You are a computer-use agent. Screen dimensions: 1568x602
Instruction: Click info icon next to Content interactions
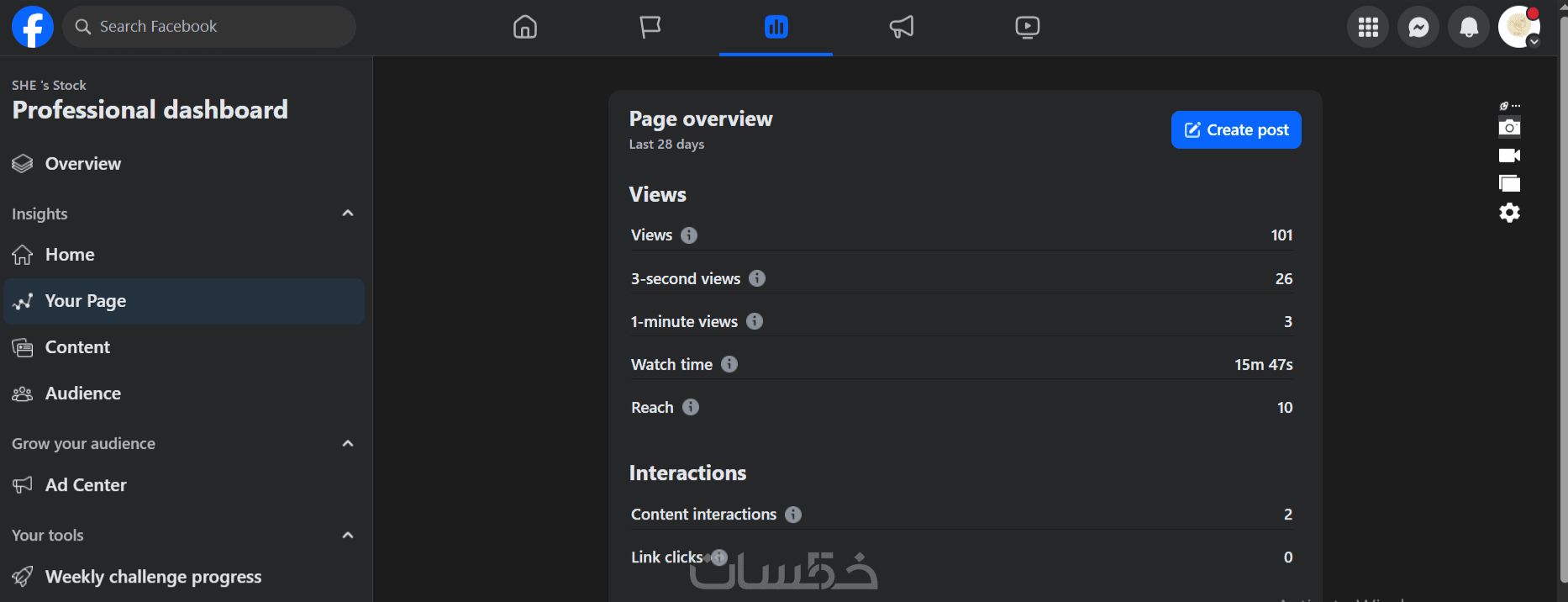pyautogui.click(x=793, y=515)
